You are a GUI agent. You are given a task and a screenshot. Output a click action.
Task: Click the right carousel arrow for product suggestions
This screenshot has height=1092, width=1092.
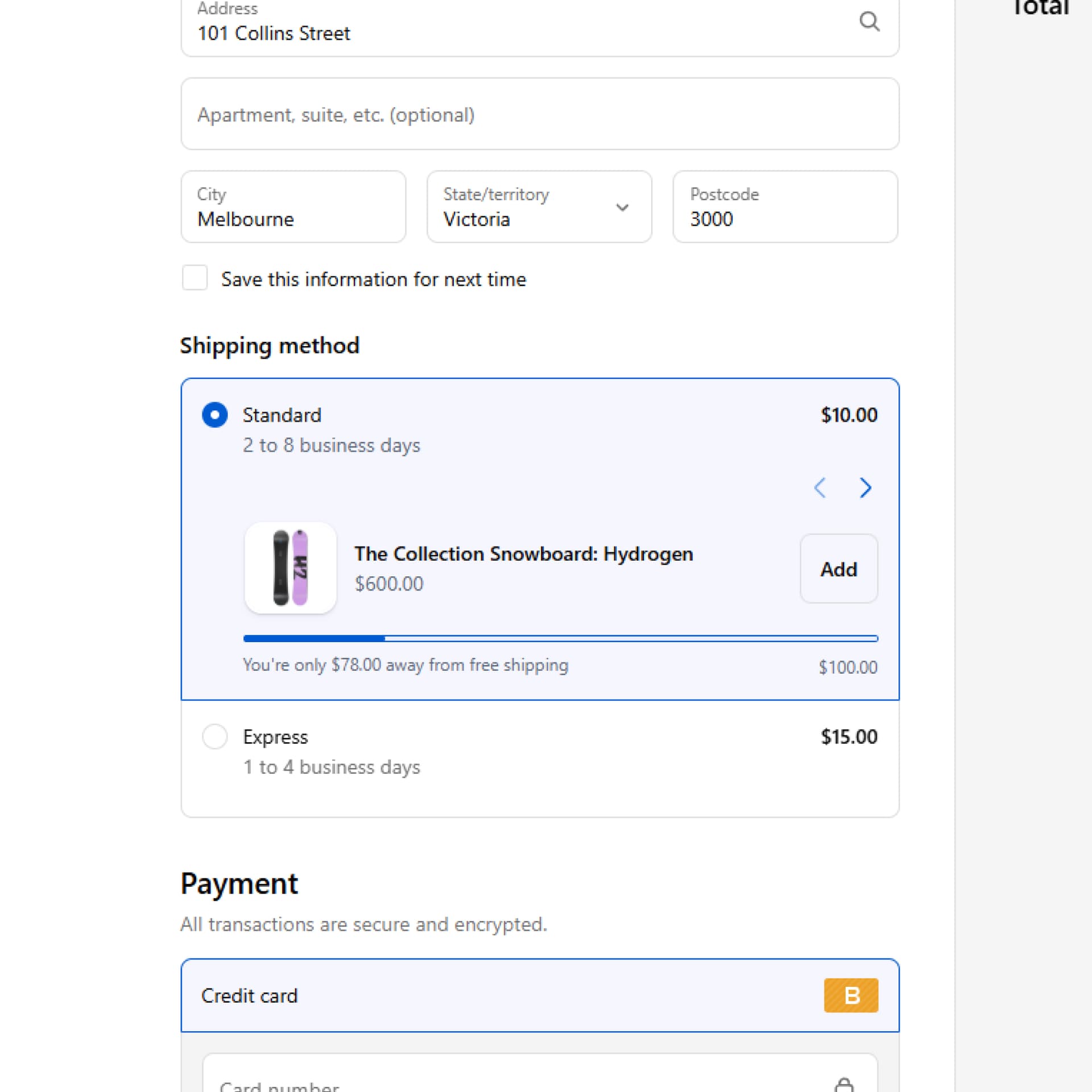point(865,487)
